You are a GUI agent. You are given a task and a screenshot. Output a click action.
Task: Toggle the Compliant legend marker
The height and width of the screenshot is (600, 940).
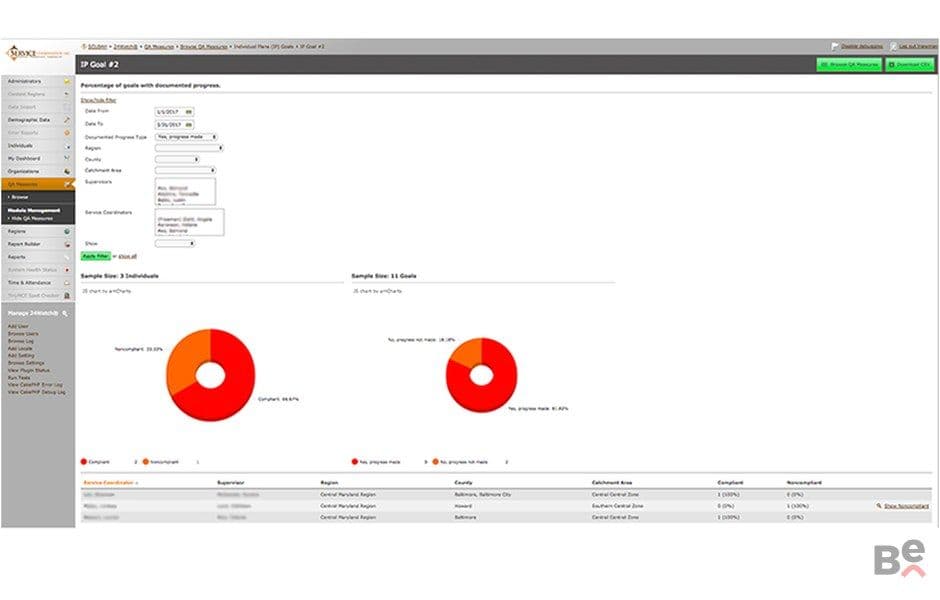point(84,462)
